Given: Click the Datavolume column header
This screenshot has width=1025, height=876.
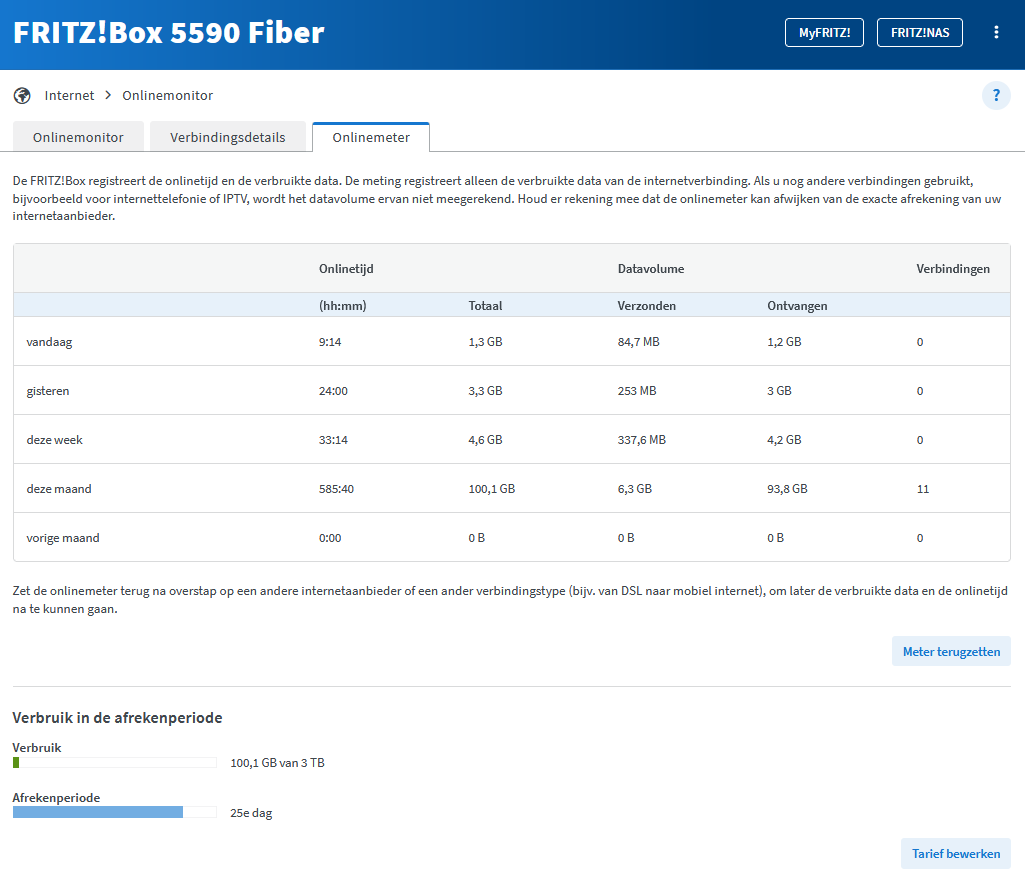Looking at the screenshot, I should click(x=650, y=269).
